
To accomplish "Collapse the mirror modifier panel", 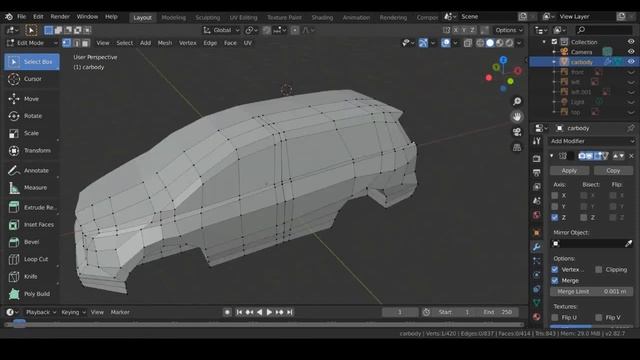I will point(552,156).
